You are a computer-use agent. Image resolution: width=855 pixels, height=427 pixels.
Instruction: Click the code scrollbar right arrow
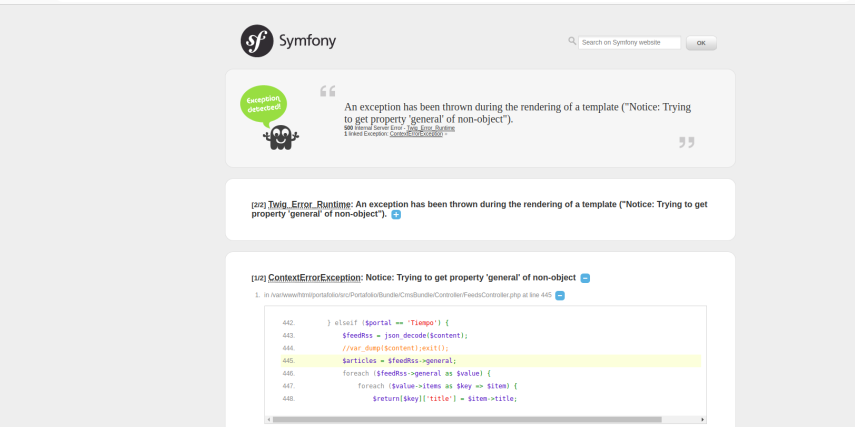(703, 419)
